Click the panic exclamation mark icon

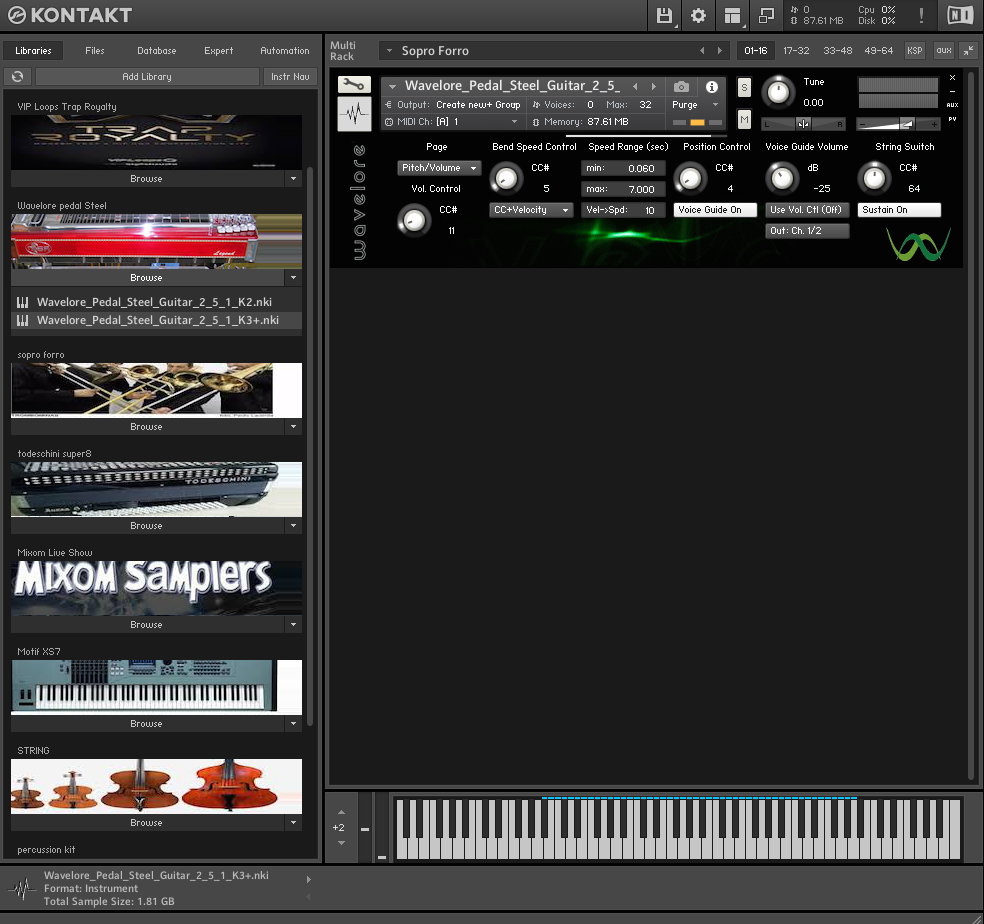(921, 16)
